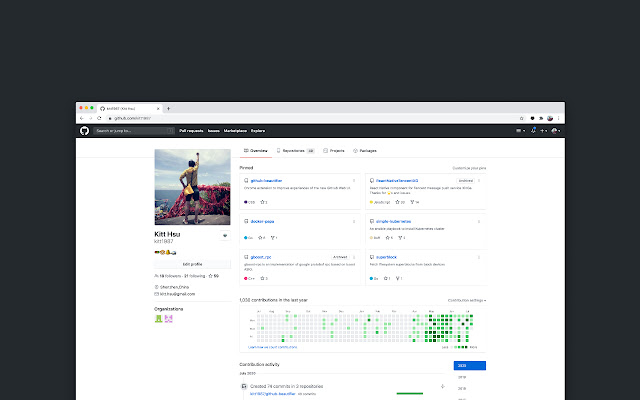Click the github-beautifier commits link in activity
The height and width of the screenshot is (400, 640).
pos(273,394)
